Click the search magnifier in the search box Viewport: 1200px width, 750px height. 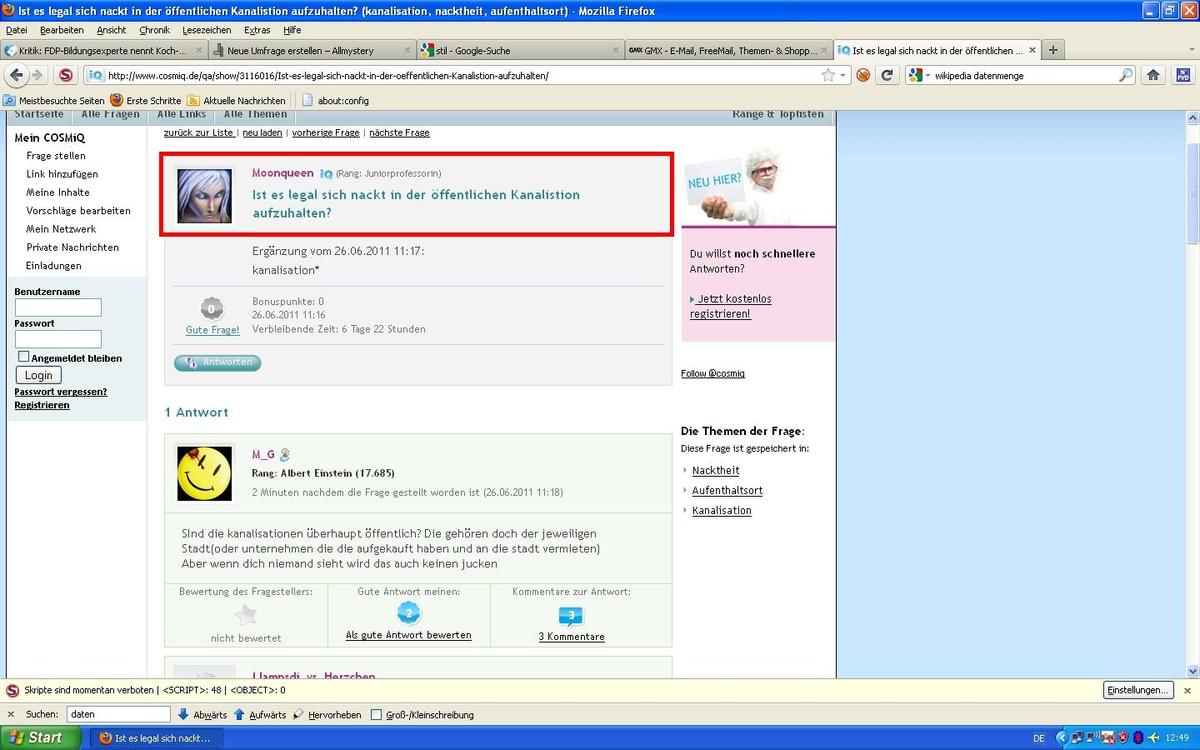(x=1126, y=75)
